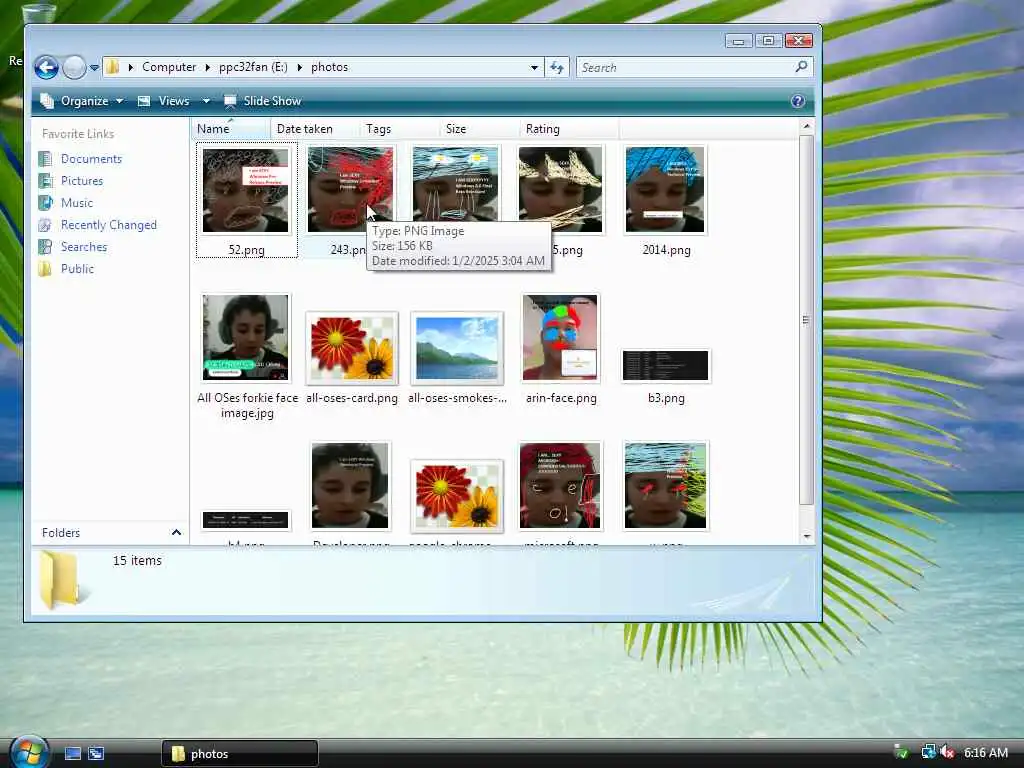Click the Public folder sidebar icon
Image resolution: width=1024 pixels, height=768 pixels.
coord(45,269)
